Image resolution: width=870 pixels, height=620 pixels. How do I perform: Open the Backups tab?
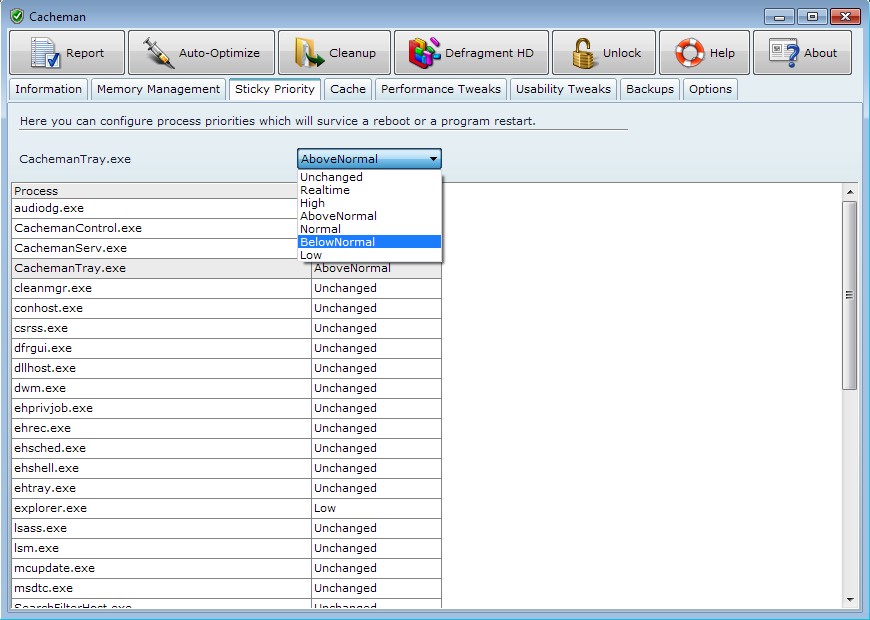point(650,89)
